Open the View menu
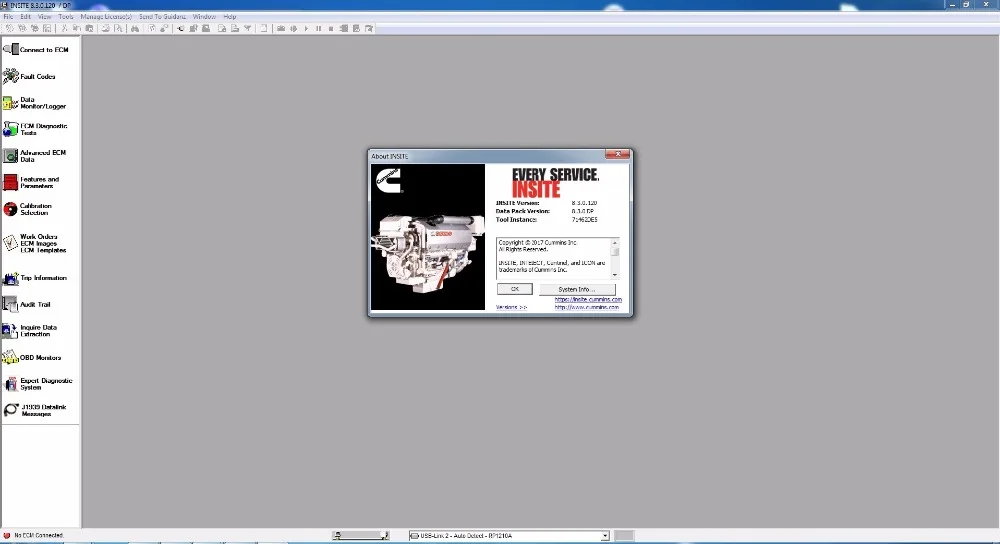 (x=45, y=17)
